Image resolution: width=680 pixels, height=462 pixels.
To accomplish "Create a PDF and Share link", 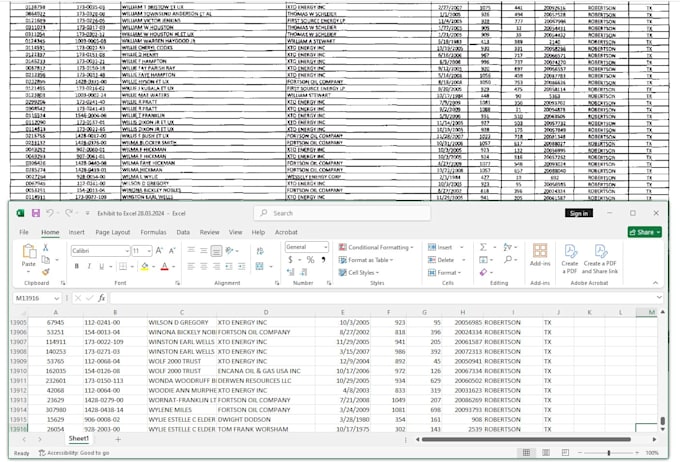I will pos(600,259).
